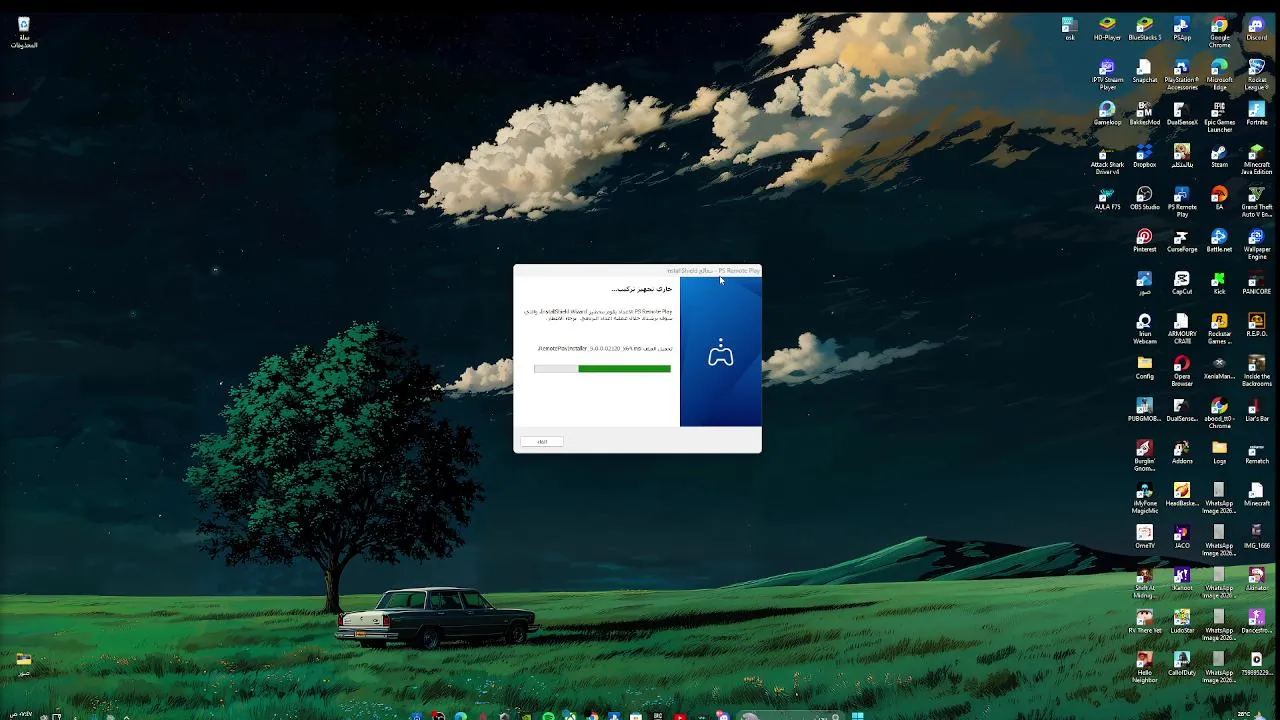Launch Steam desktop shortcut
The image size is (1280, 720).
[x=1219, y=156]
